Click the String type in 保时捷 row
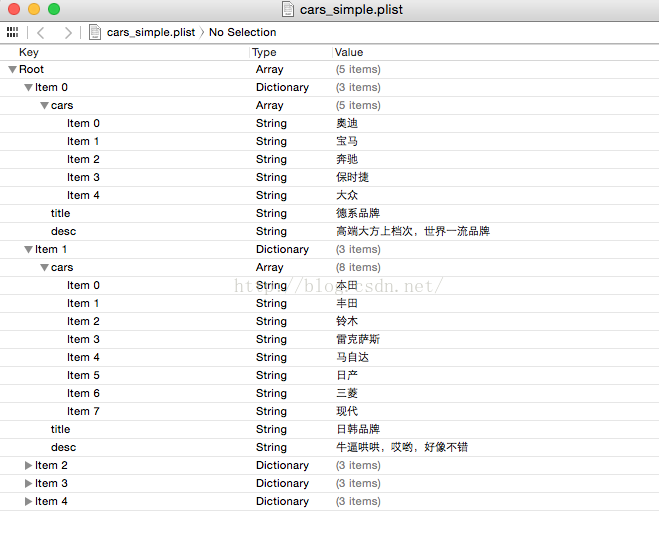Screen dimensions: 659x550 [x=272, y=178]
